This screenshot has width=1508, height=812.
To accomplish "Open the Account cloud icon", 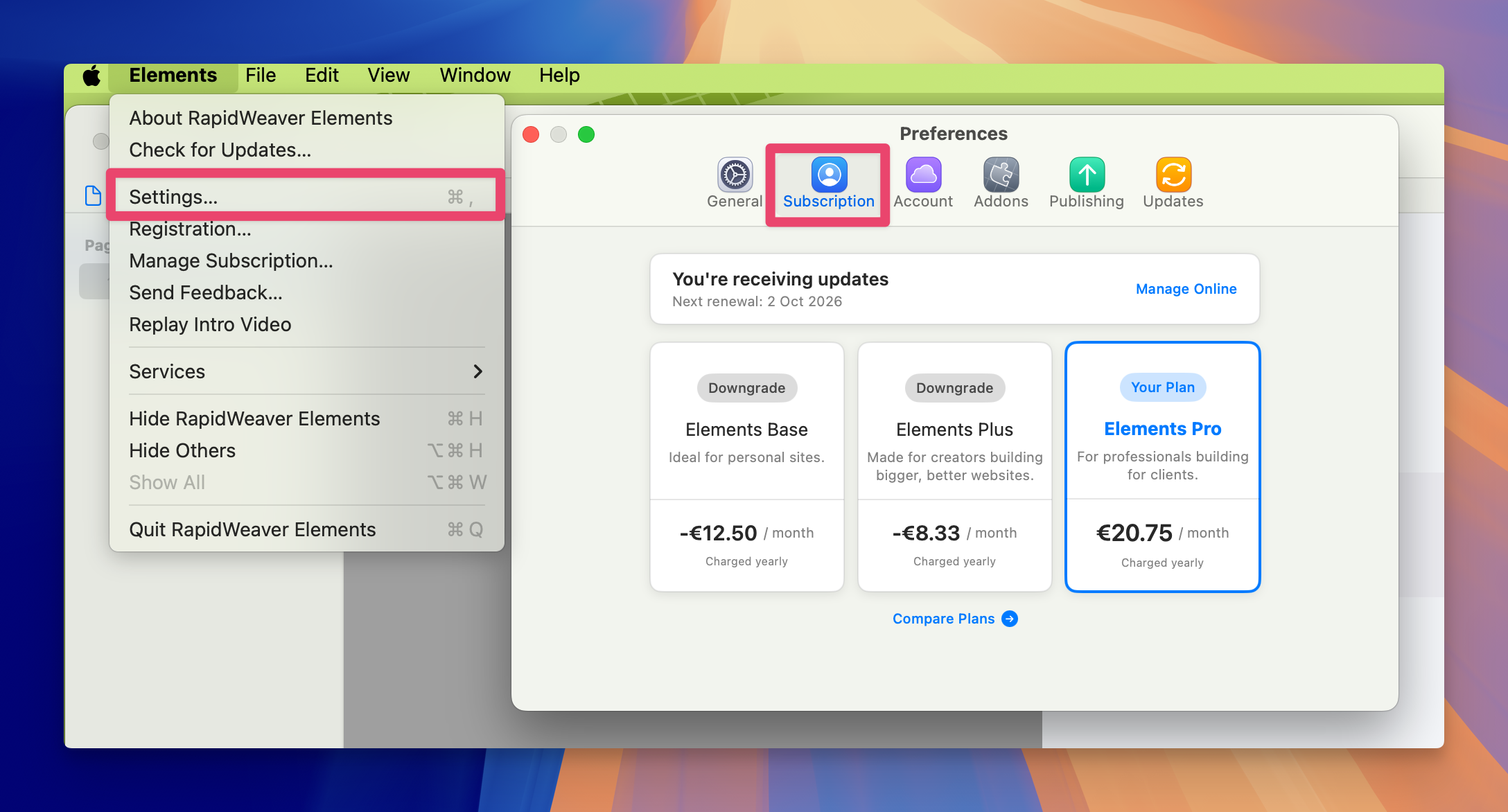I will pyautogui.click(x=923, y=175).
